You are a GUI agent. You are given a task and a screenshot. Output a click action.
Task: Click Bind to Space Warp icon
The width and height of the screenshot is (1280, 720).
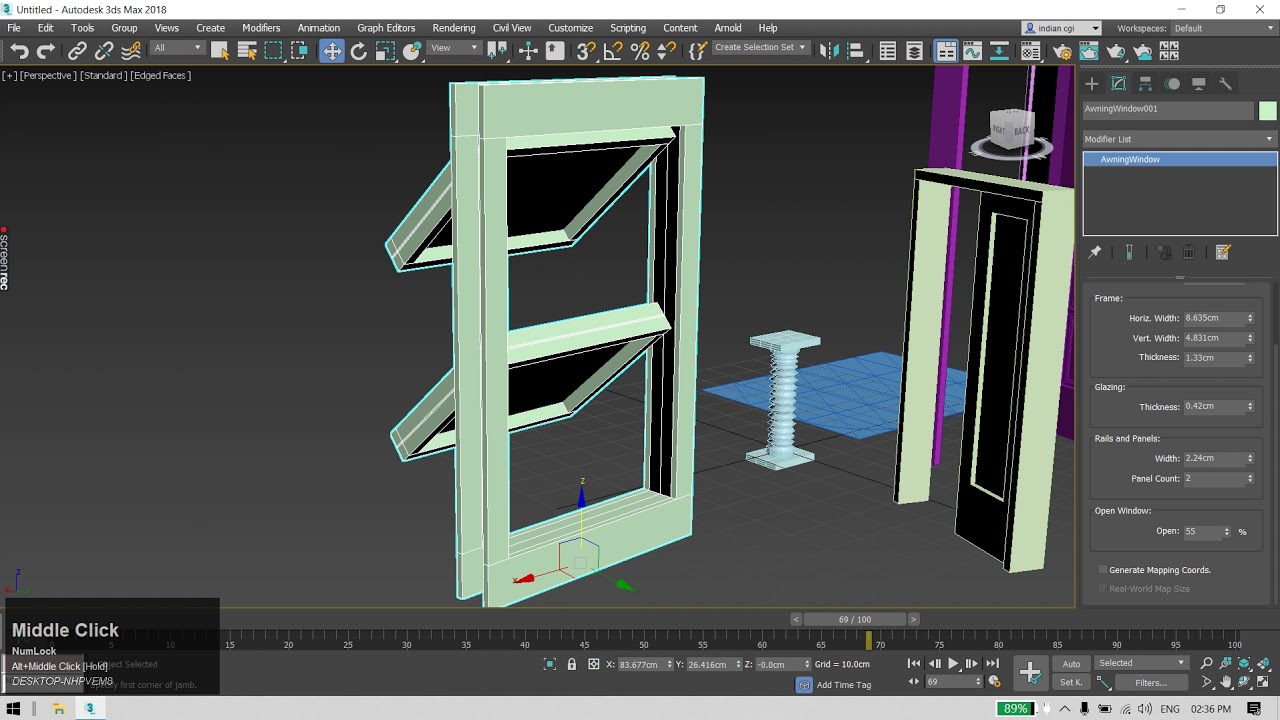(x=131, y=51)
